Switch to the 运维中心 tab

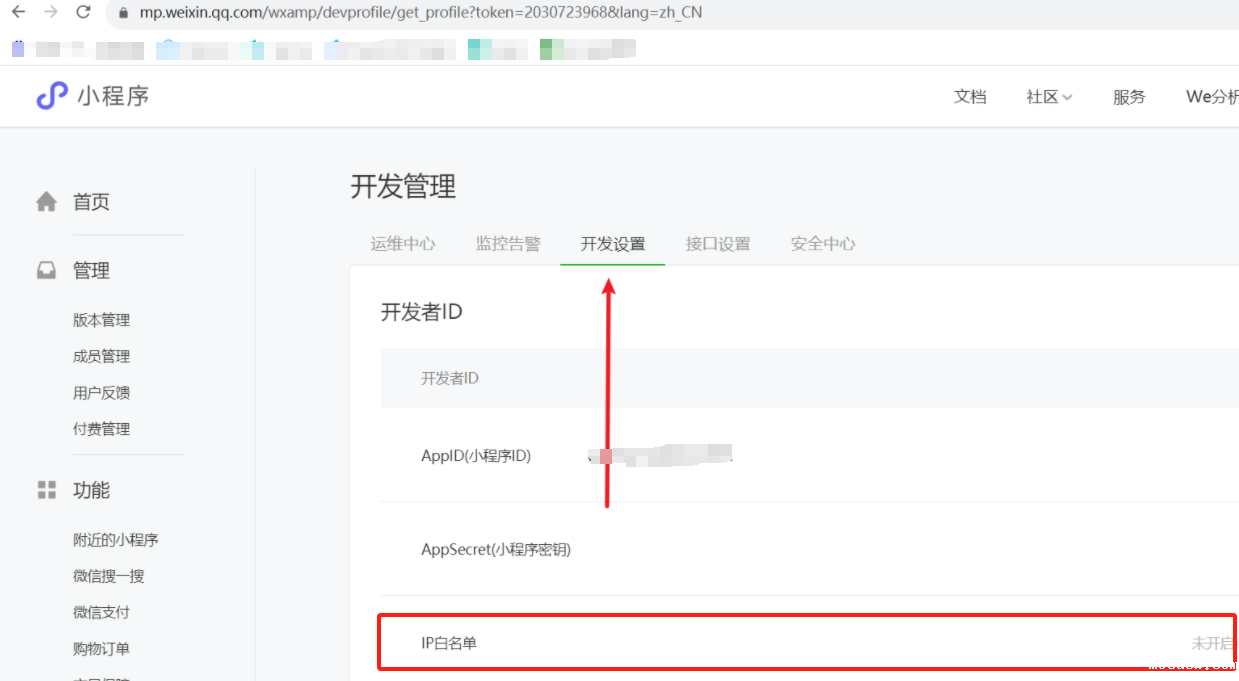pos(403,244)
